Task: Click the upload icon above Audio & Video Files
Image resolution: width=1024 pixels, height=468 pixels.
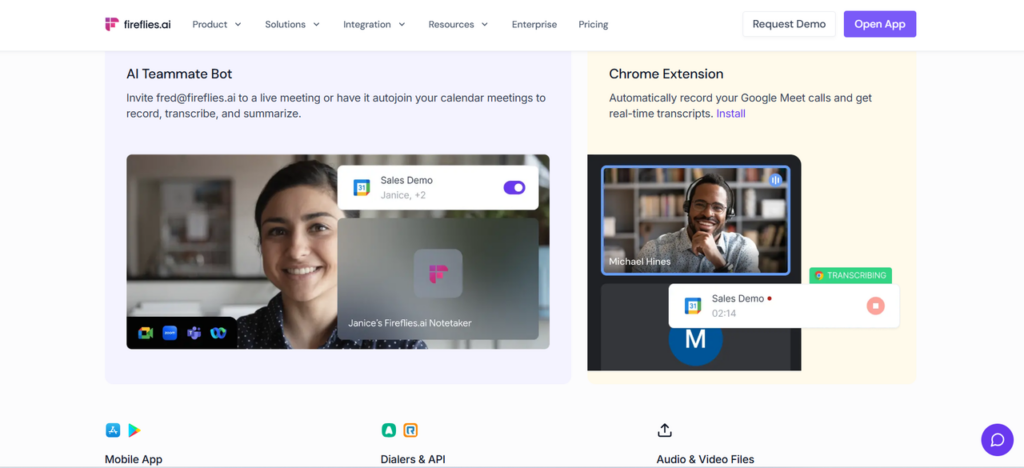Action: pyautogui.click(x=664, y=430)
